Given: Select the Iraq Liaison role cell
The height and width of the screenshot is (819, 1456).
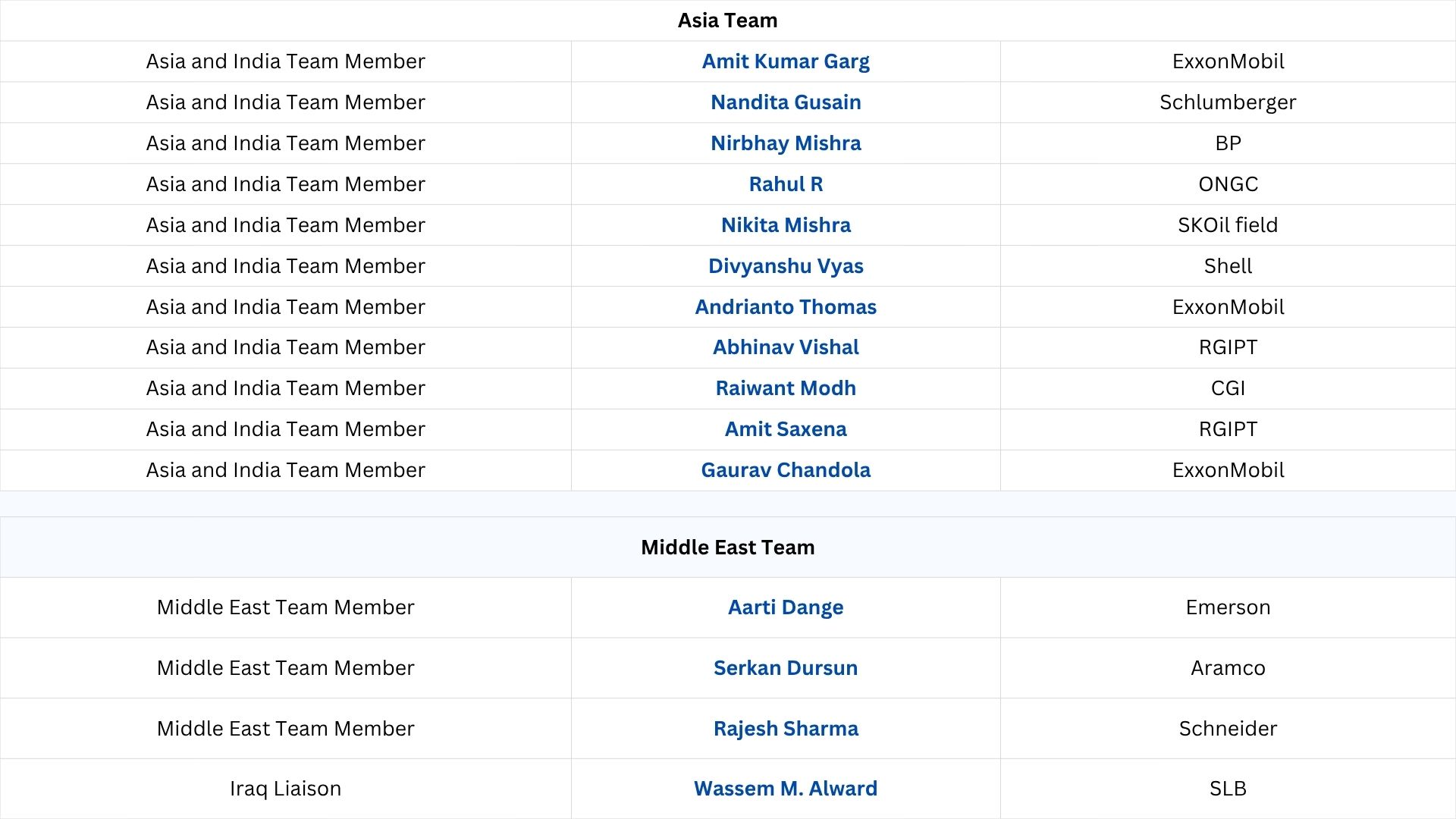Looking at the screenshot, I should (285, 789).
